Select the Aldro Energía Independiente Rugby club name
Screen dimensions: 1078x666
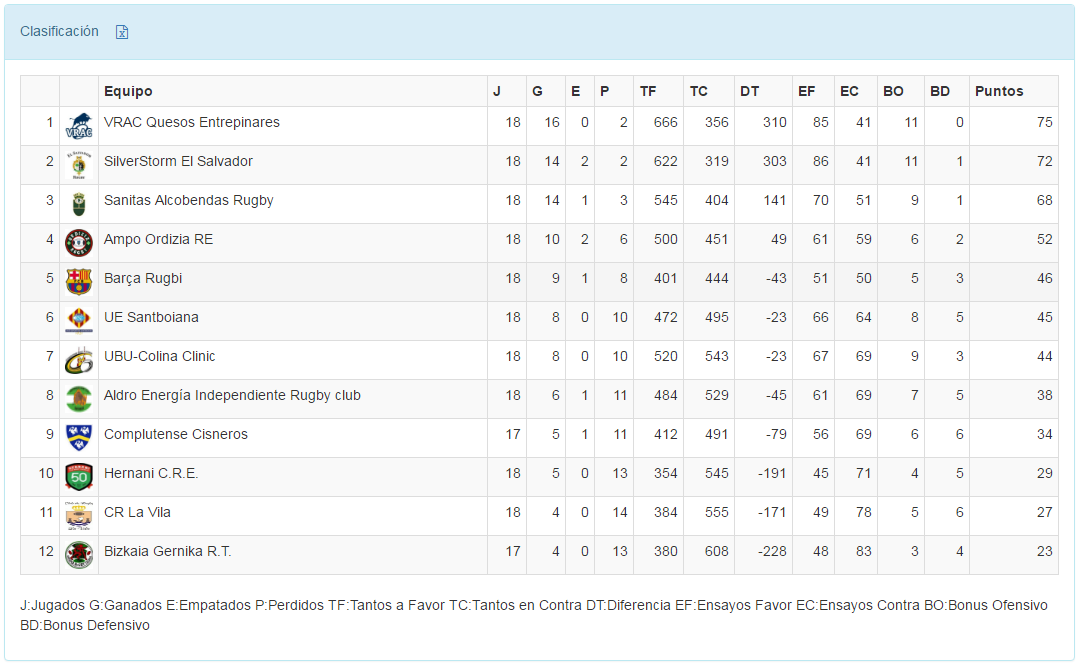[x=232, y=395]
